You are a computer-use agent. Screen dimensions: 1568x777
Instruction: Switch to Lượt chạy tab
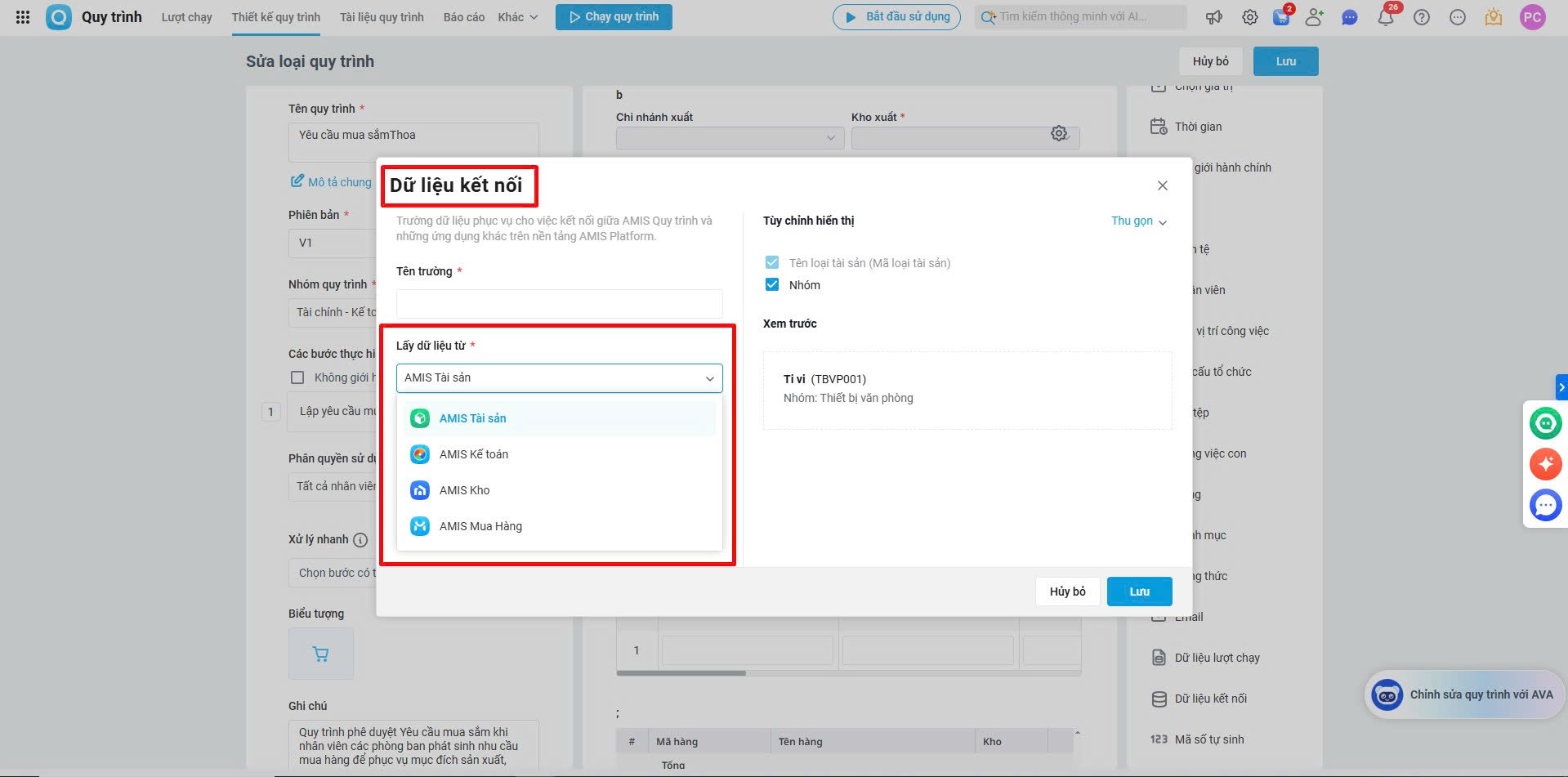click(187, 17)
